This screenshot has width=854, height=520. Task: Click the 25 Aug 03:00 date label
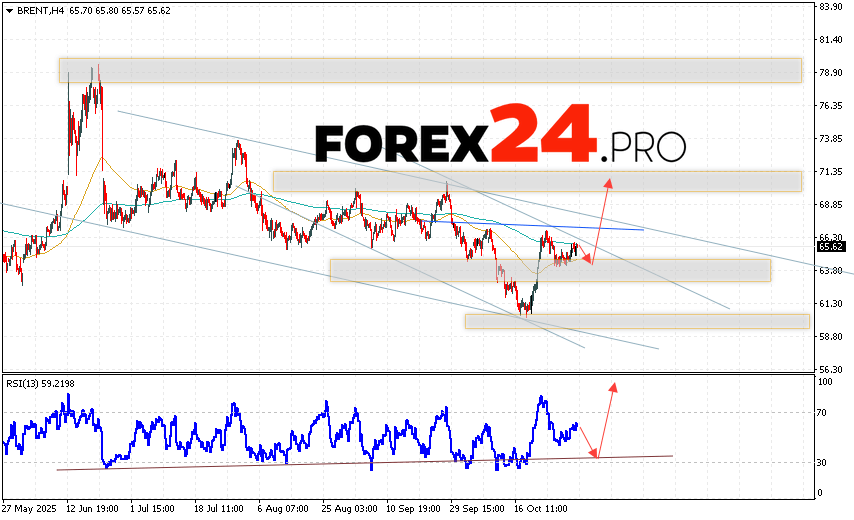348,507
